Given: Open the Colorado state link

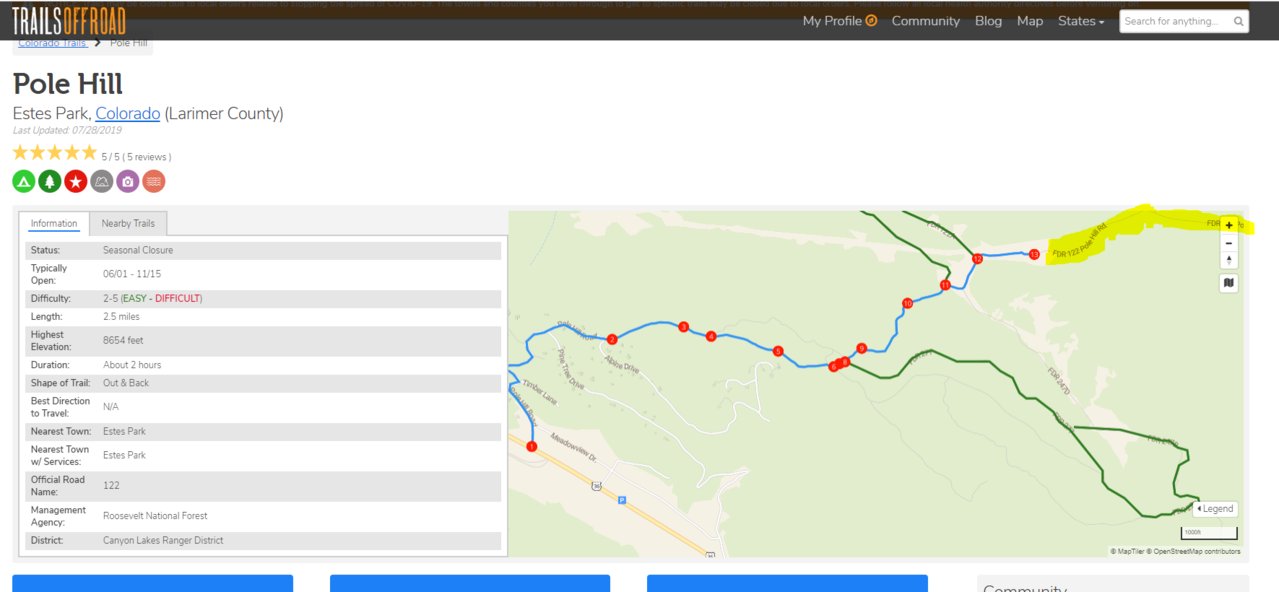Looking at the screenshot, I should (x=128, y=114).
